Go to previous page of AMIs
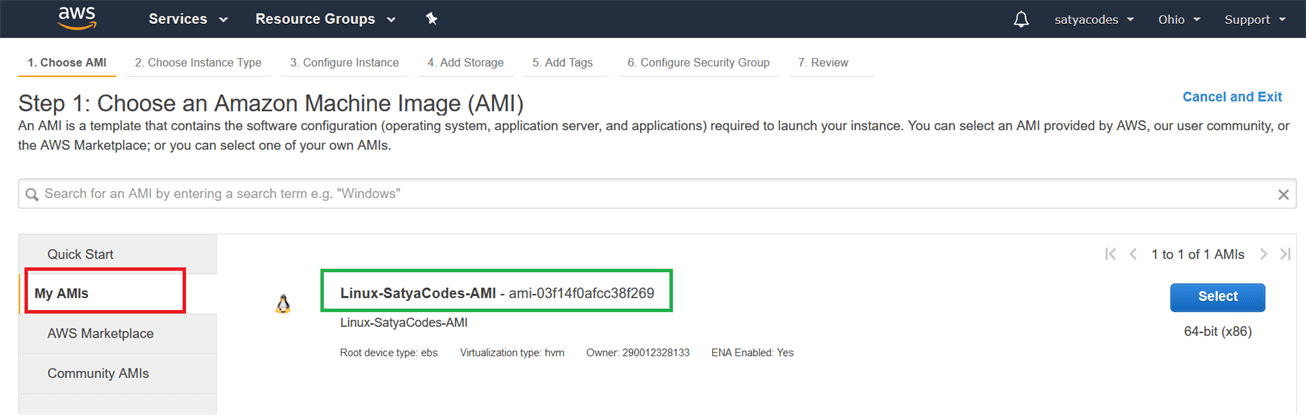This screenshot has width=1306, height=415. (1133, 254)
